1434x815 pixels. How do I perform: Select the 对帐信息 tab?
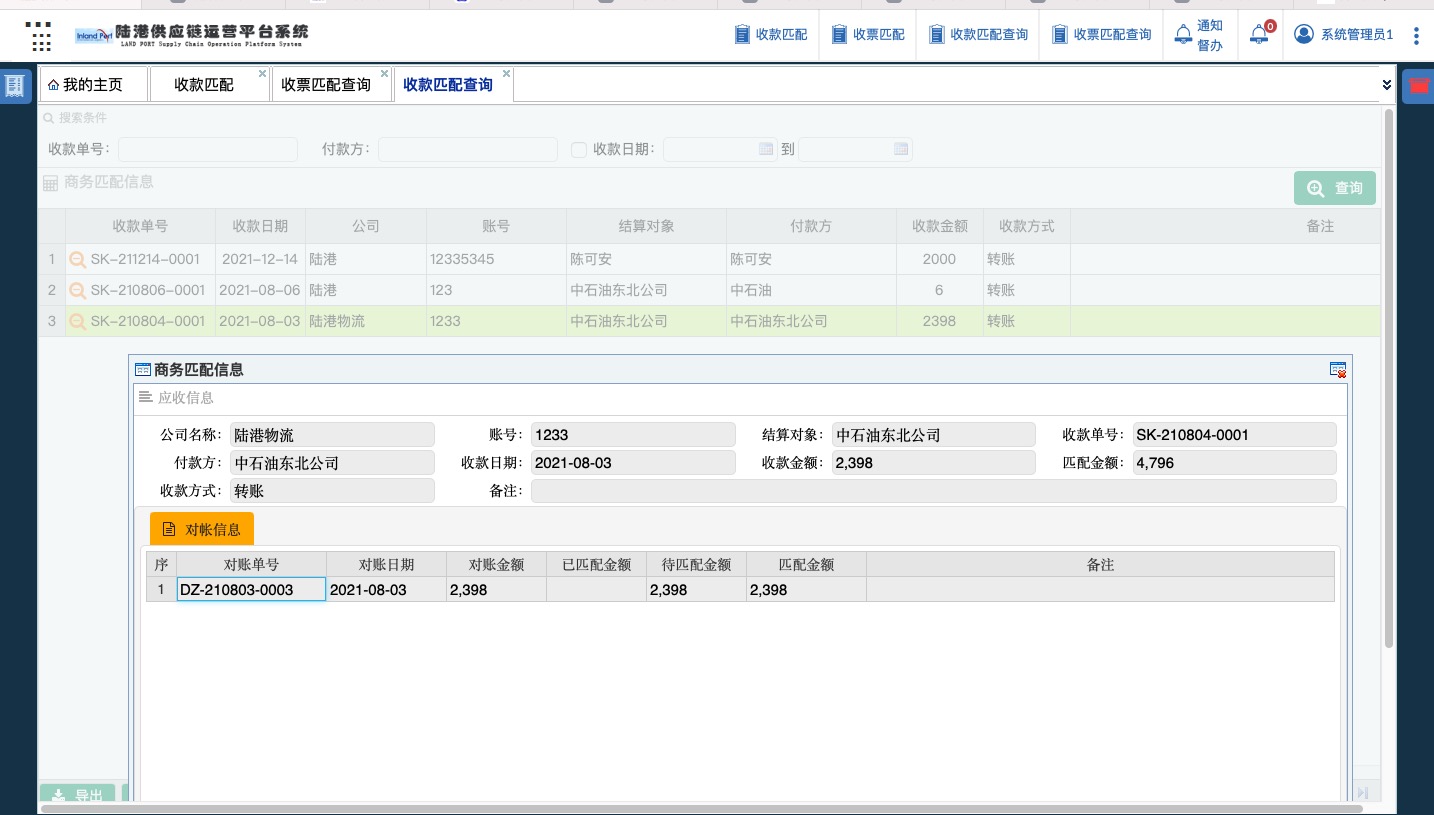pyautogui.click(x=202, y=529)
